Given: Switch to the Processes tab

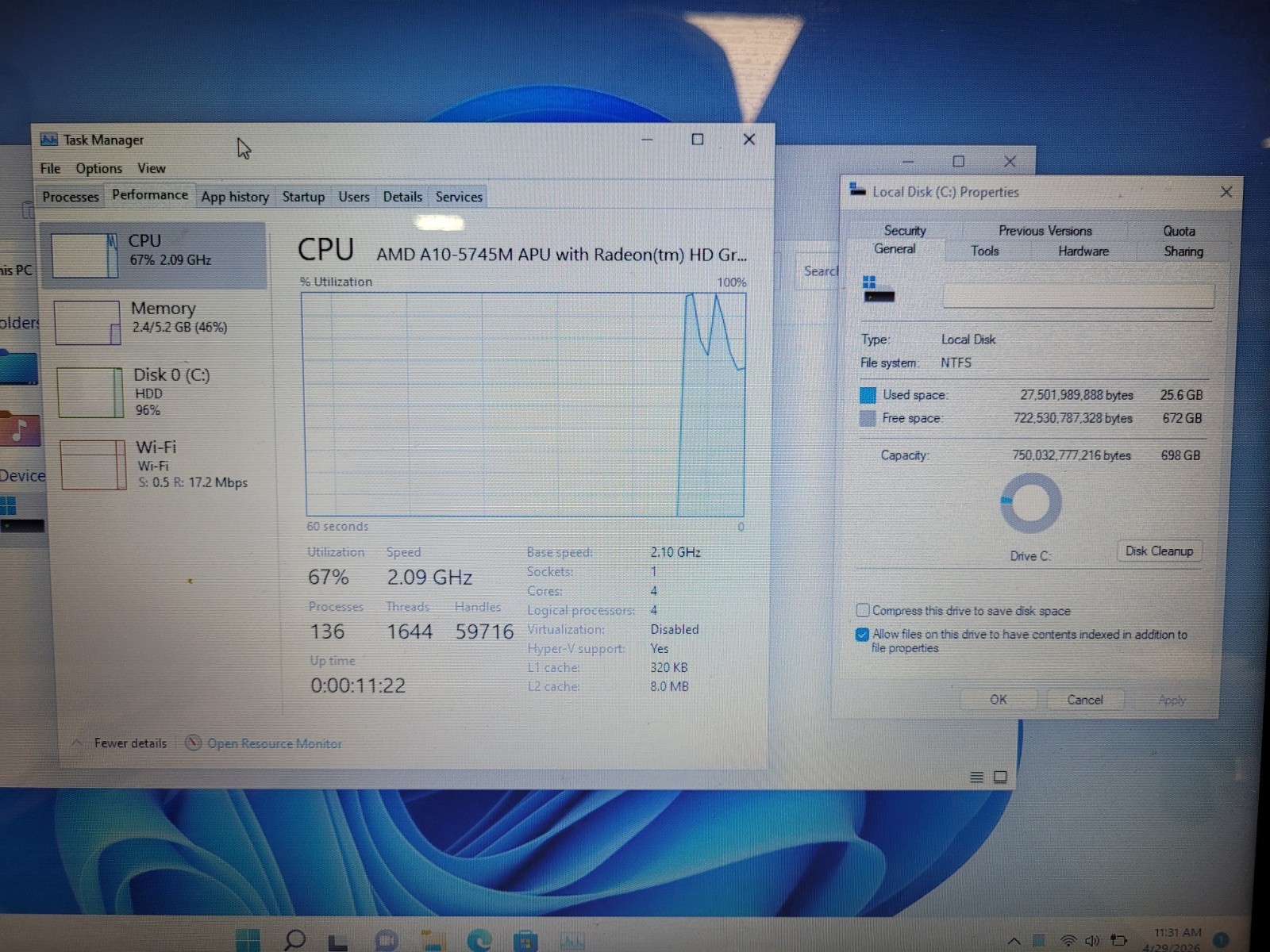Looking at the screenshot, I should [x=71, y=197].
